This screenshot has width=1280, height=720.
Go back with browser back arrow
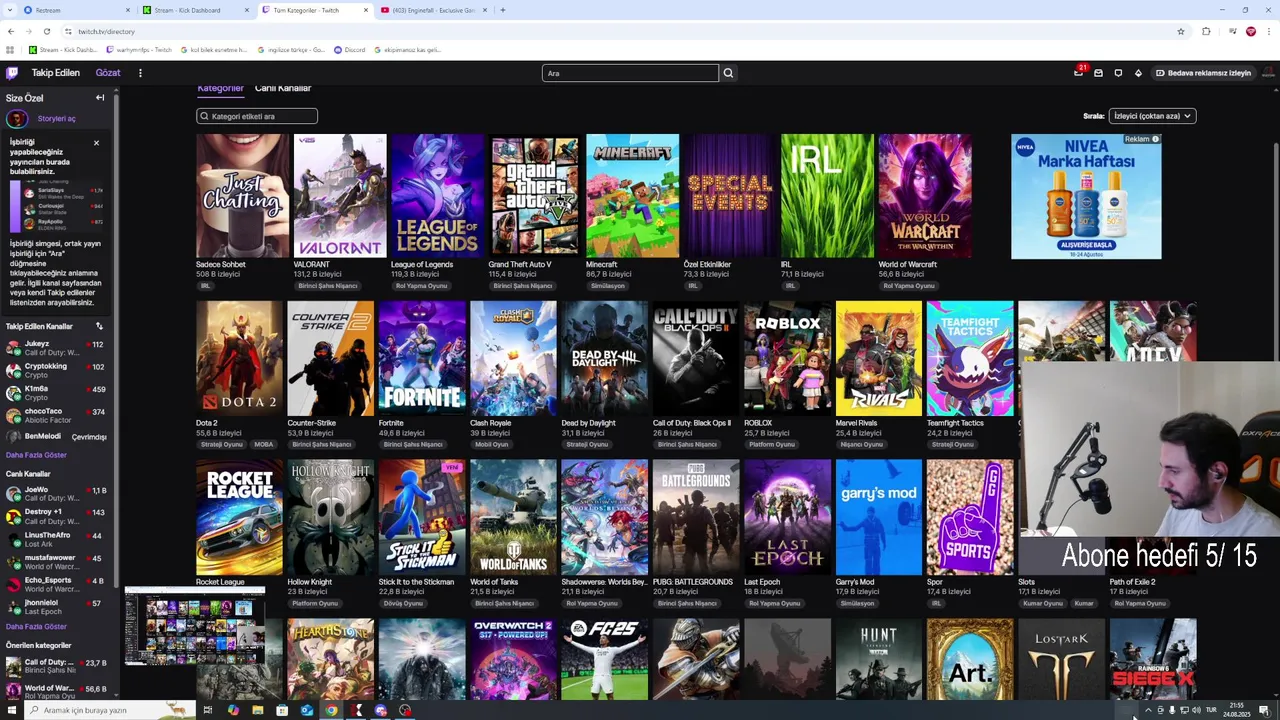click(11, 31)
